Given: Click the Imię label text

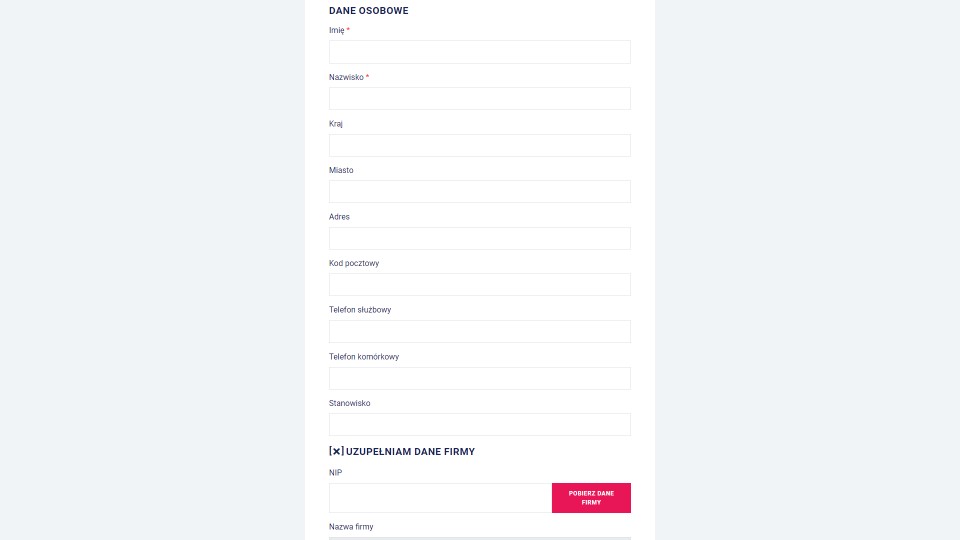Looking at the screenshot, I should coord(337,30).
